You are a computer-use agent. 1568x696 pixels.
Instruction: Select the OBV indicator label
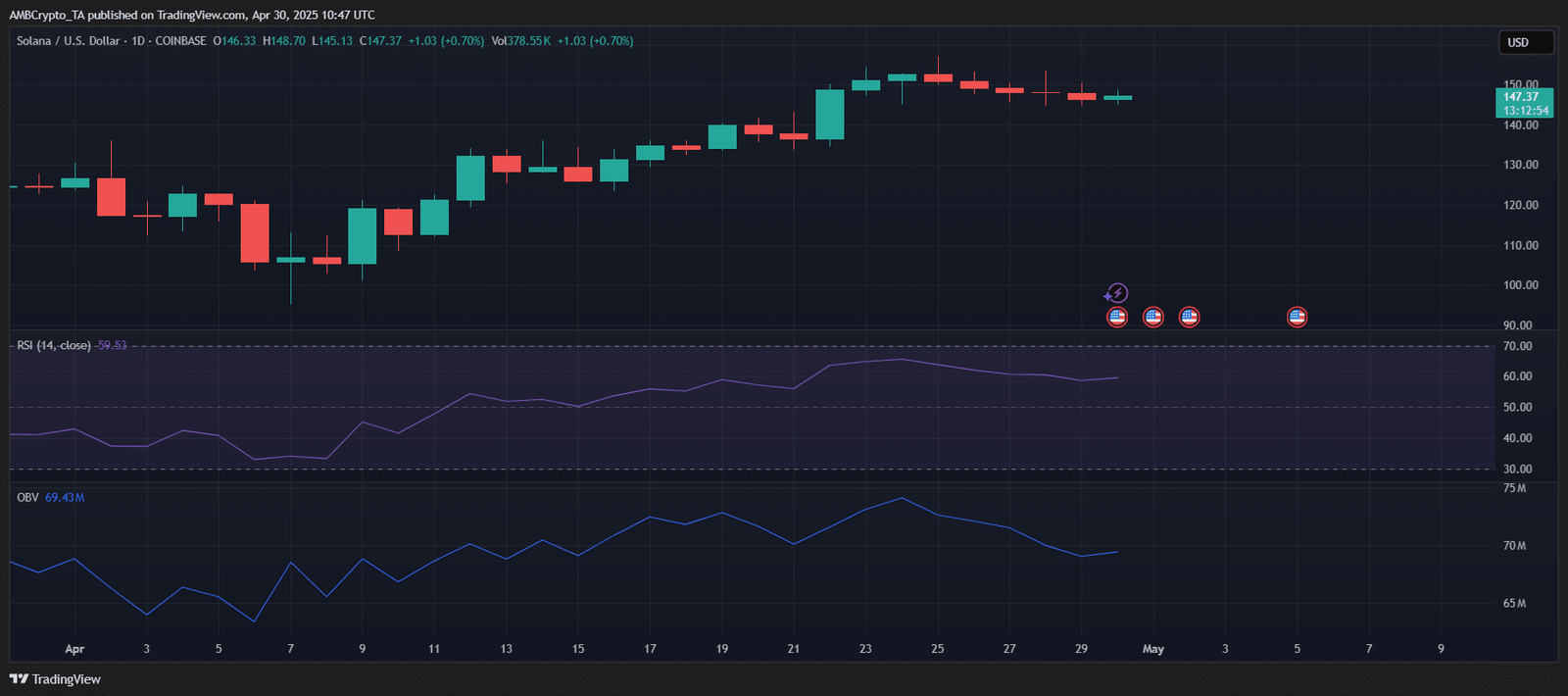(x=27, y=498)
